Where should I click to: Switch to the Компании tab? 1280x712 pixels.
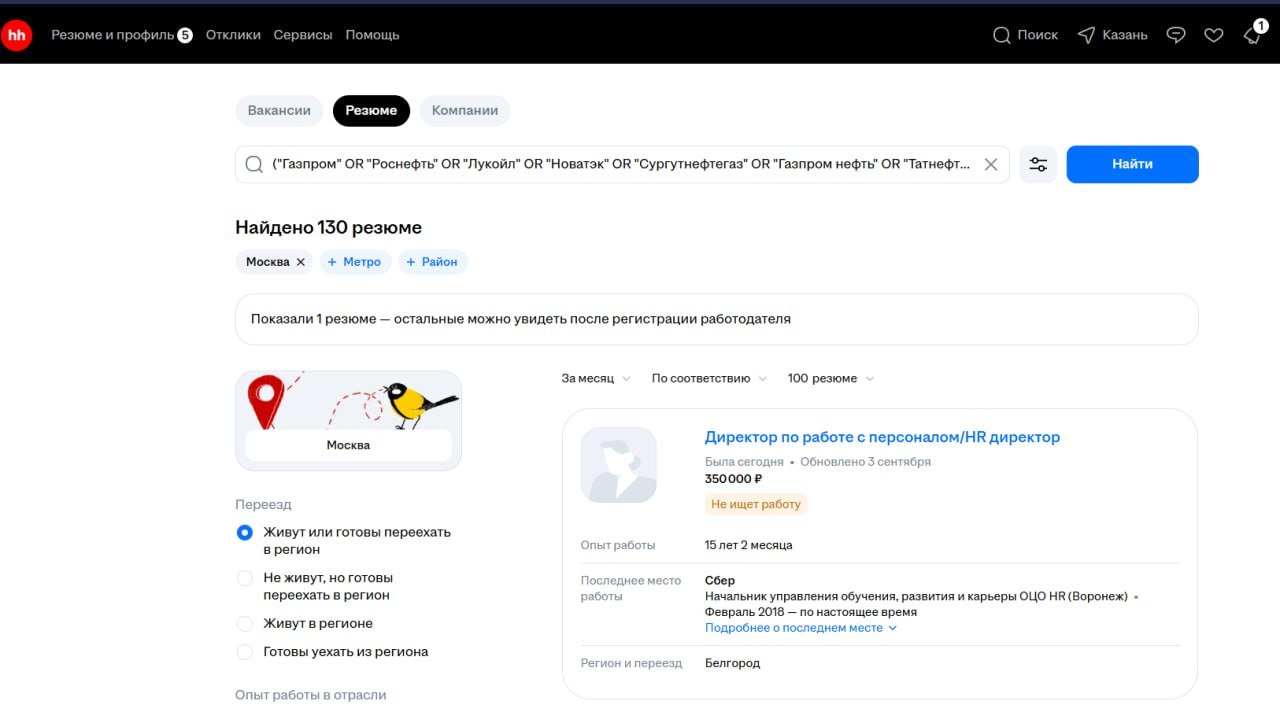[x=465, y=111]
